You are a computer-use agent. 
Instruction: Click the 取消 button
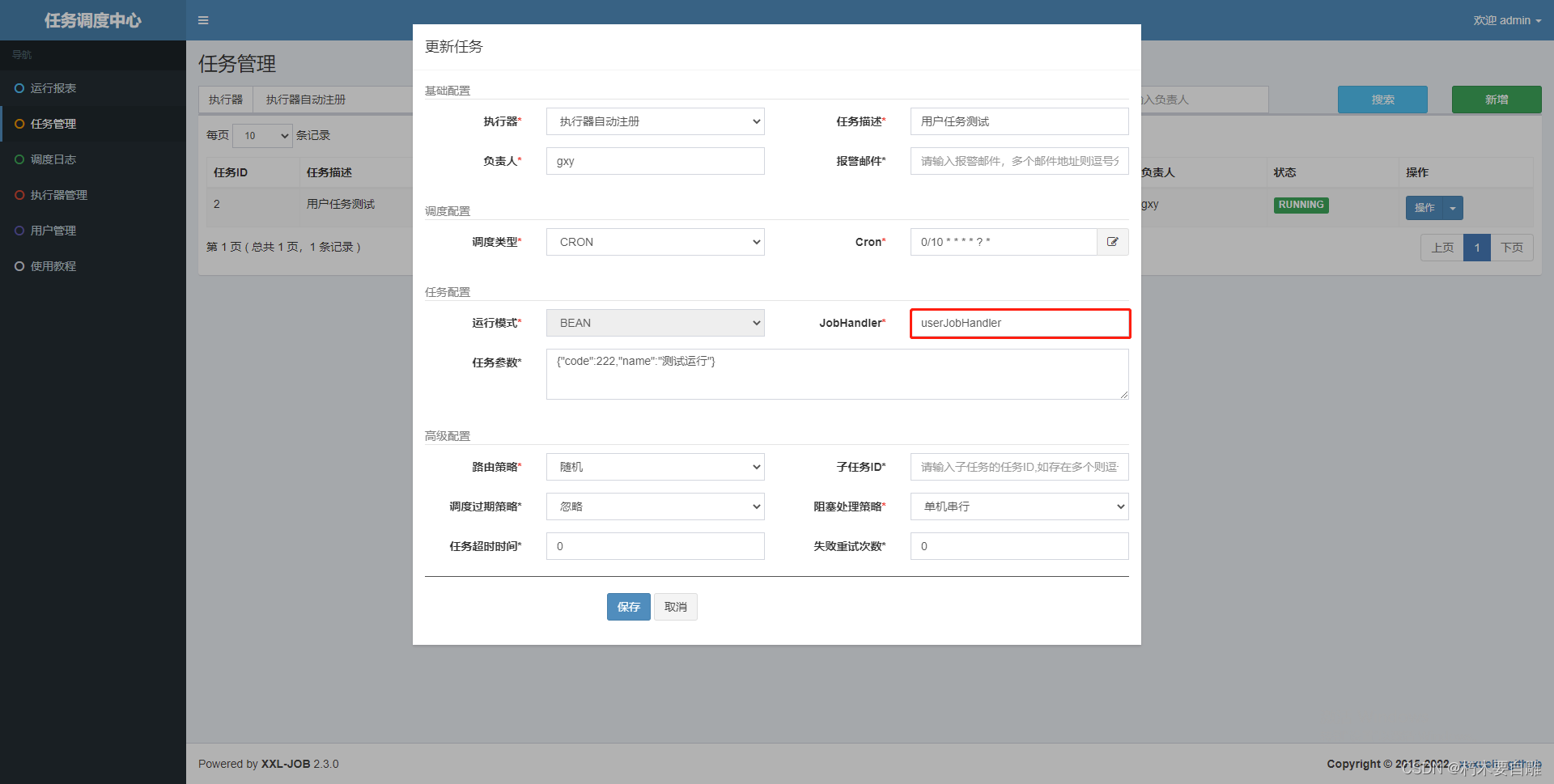[676, 607]
